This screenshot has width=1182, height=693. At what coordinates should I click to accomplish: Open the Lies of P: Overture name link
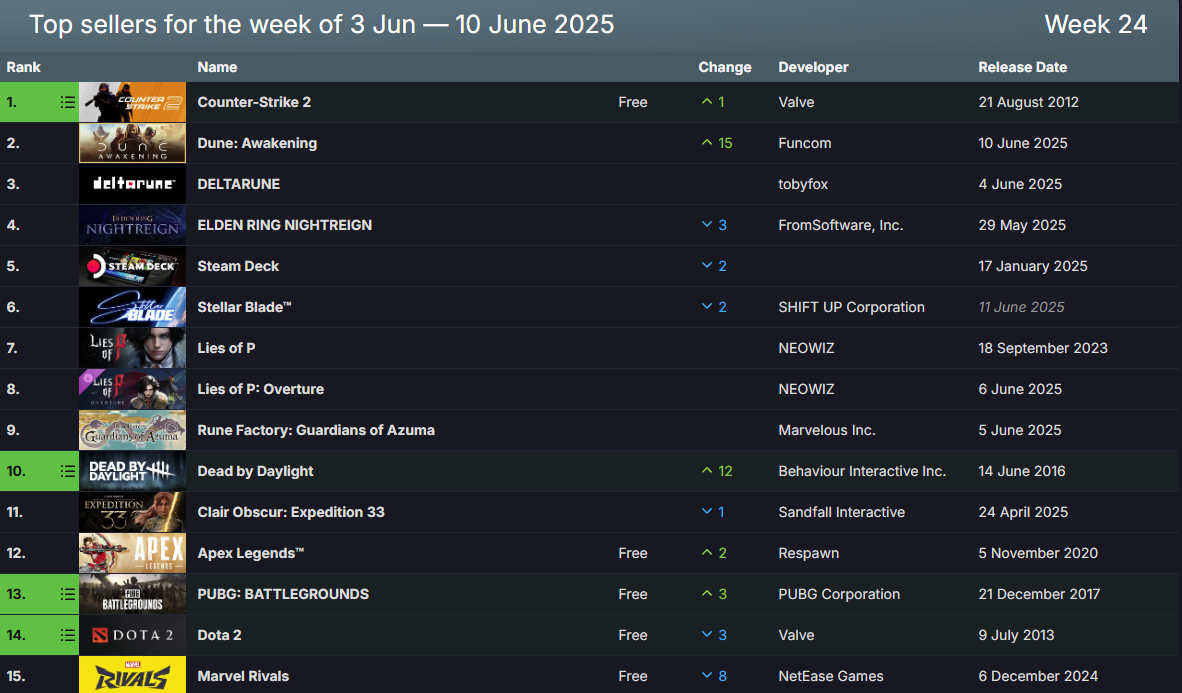[261, 389]
